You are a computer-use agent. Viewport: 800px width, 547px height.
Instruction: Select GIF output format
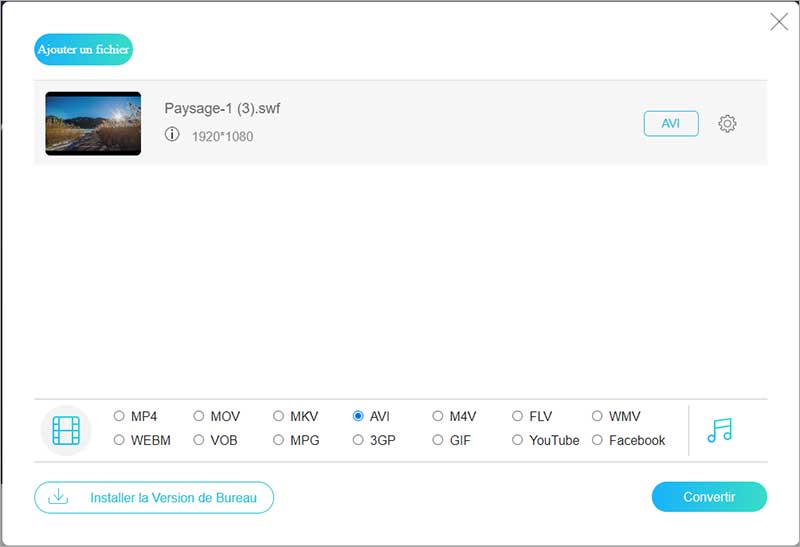439,440
